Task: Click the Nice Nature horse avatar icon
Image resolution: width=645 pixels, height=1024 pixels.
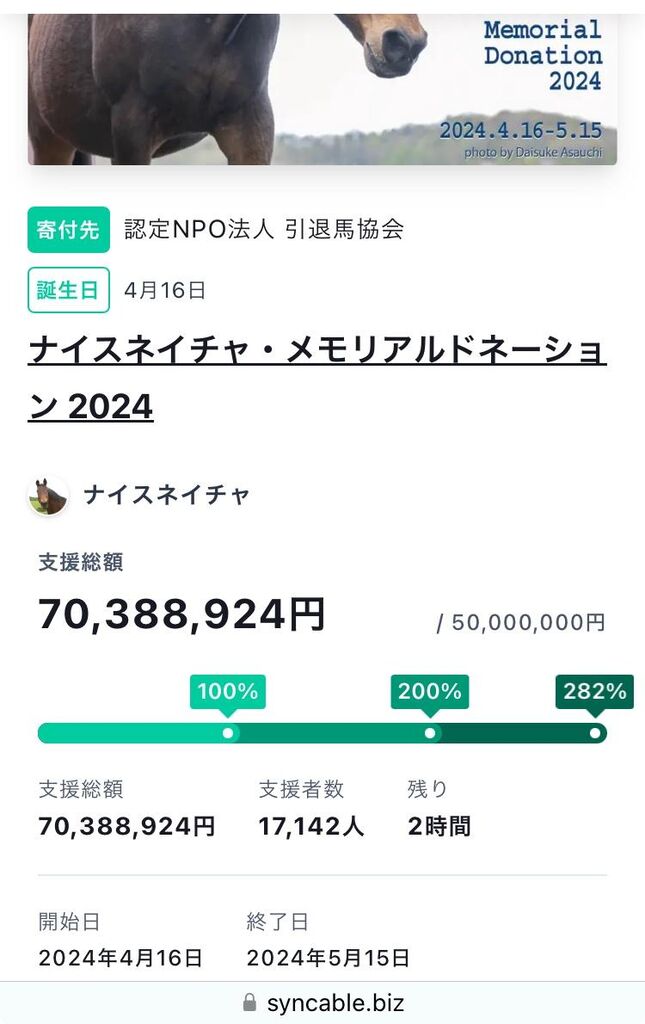Action: [48, 496]
